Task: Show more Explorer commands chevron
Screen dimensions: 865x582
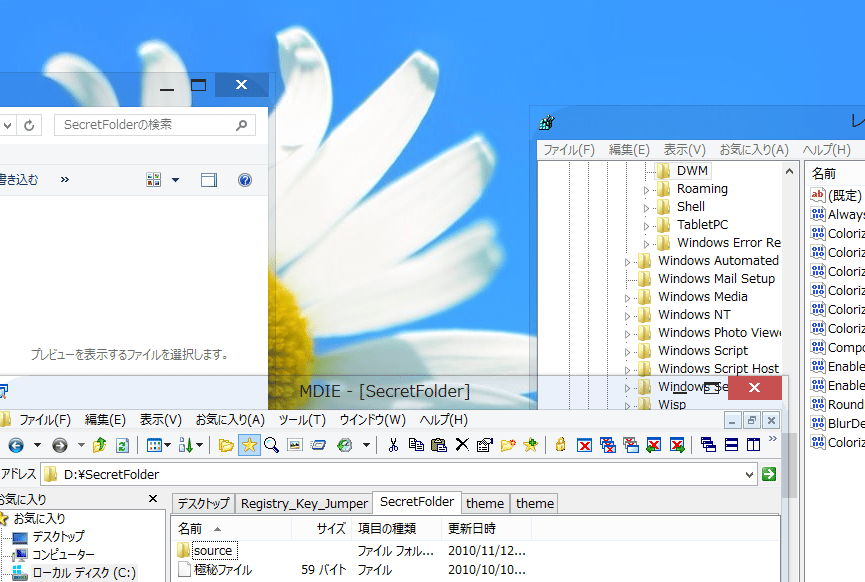Action: pyautogui.click(x=65, y=179)
